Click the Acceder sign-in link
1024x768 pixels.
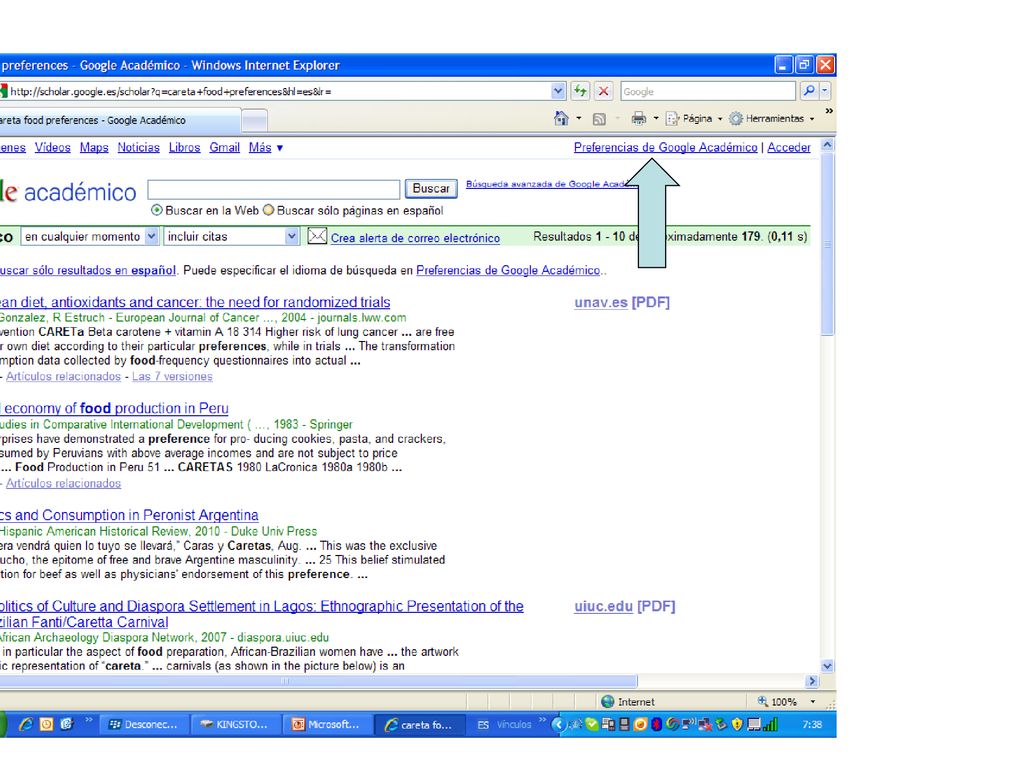[x=788, y=148]
